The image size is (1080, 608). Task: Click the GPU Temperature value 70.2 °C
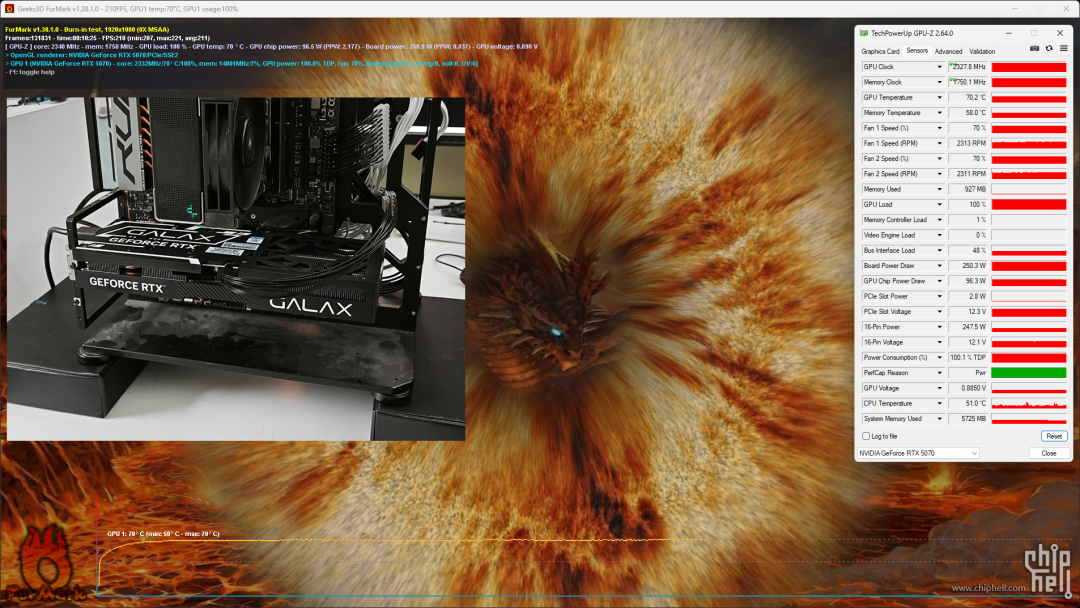[x=968, y=97]
